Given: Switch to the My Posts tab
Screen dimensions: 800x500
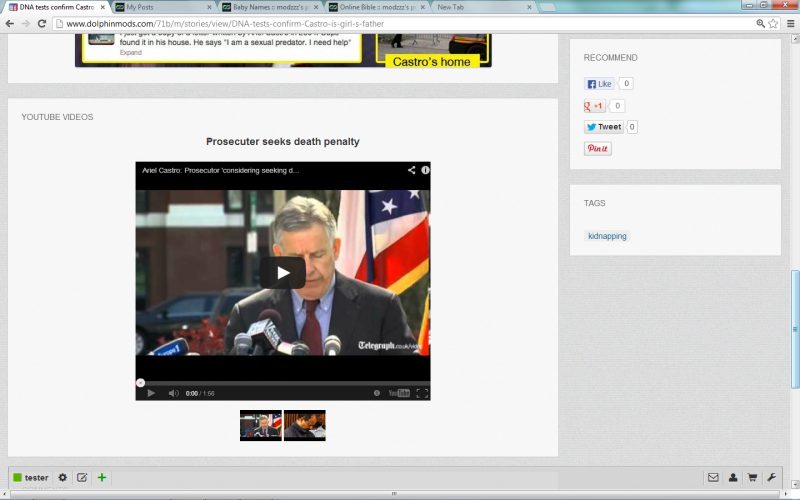Looking at the screenshot, I should (162, 7).
